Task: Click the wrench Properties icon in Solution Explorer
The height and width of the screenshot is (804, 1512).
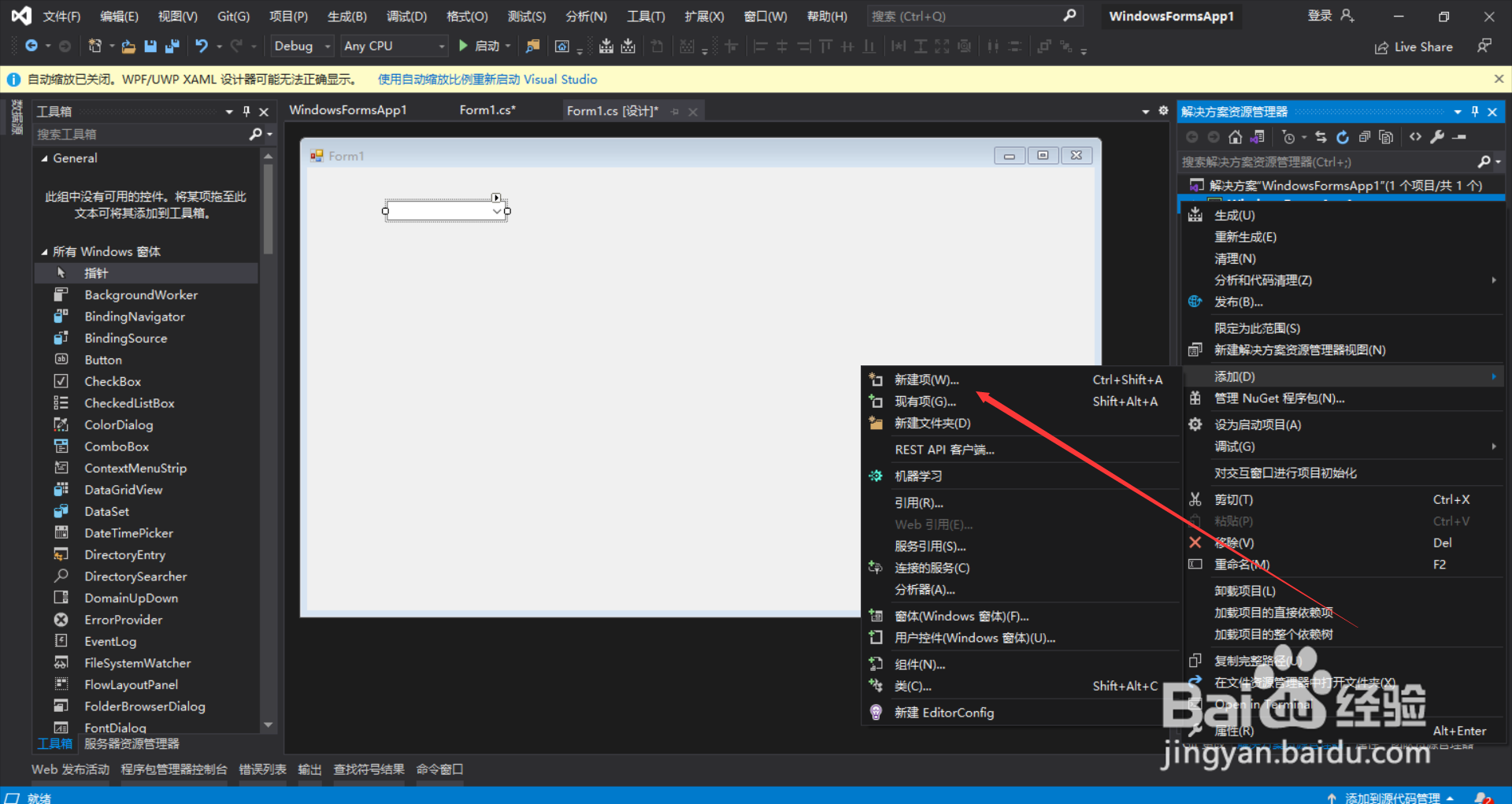Action: [x=1437, y=137]
